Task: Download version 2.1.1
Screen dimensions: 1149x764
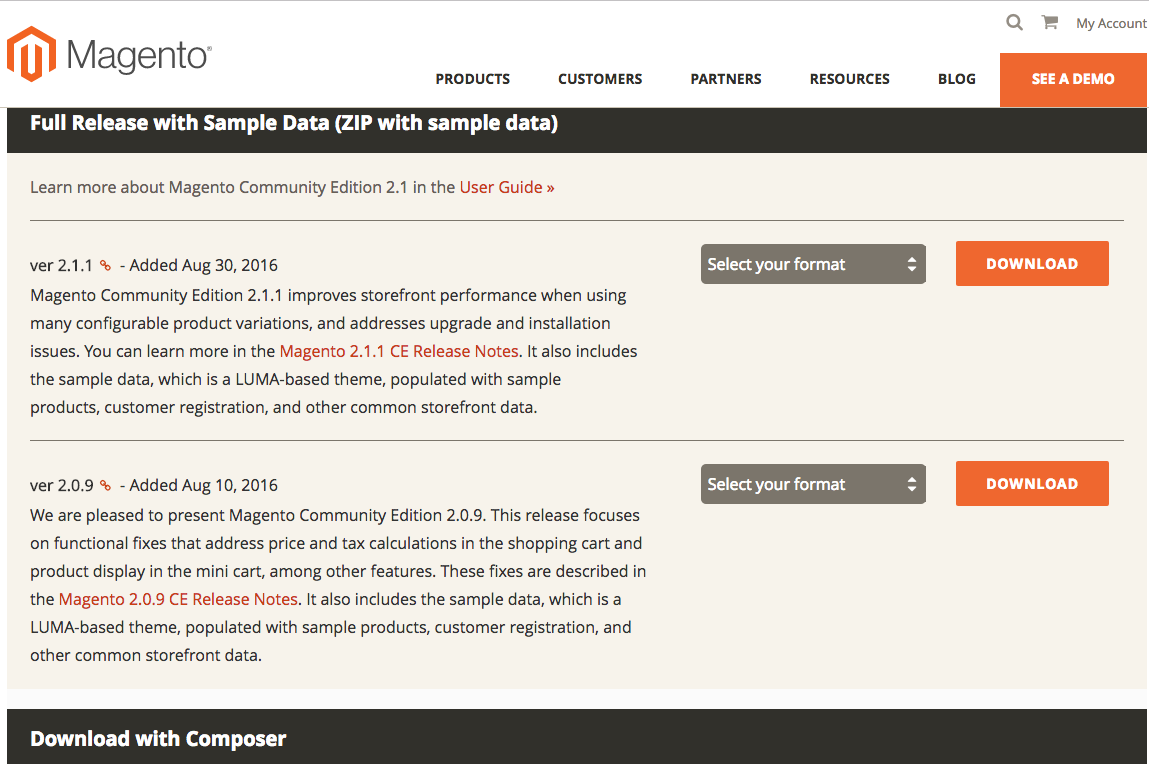Action: 1032,264
